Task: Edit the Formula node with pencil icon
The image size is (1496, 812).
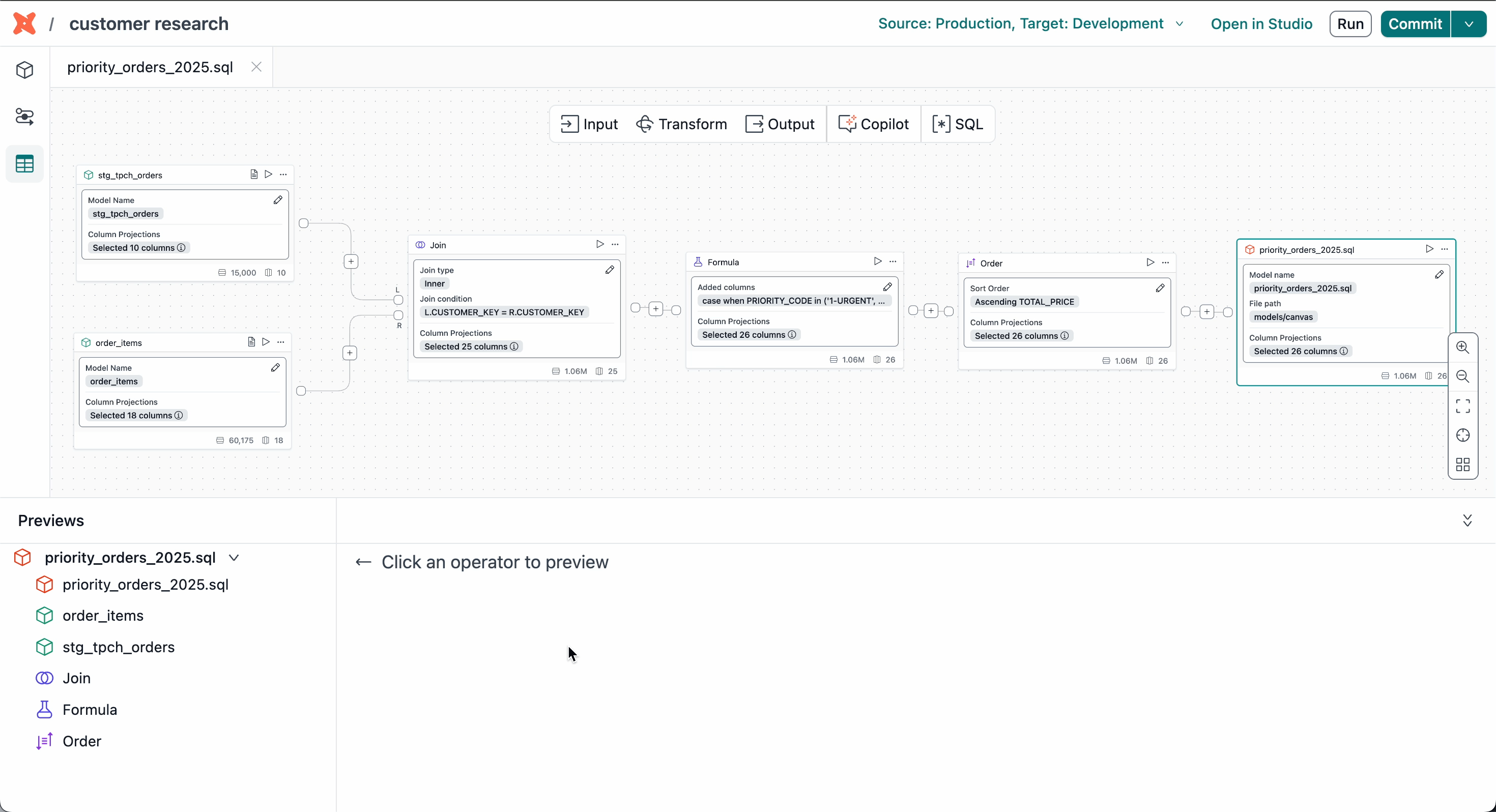Action: point(887,287)
